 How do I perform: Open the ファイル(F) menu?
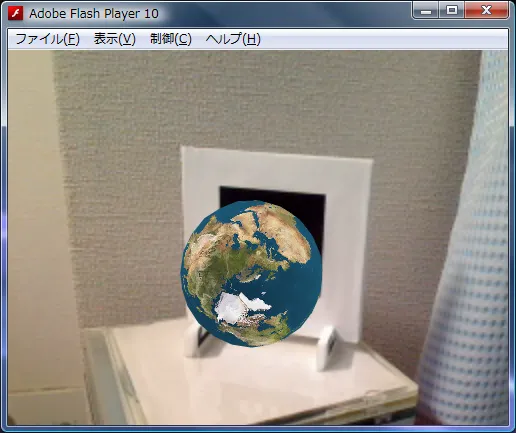click(47, 39)
